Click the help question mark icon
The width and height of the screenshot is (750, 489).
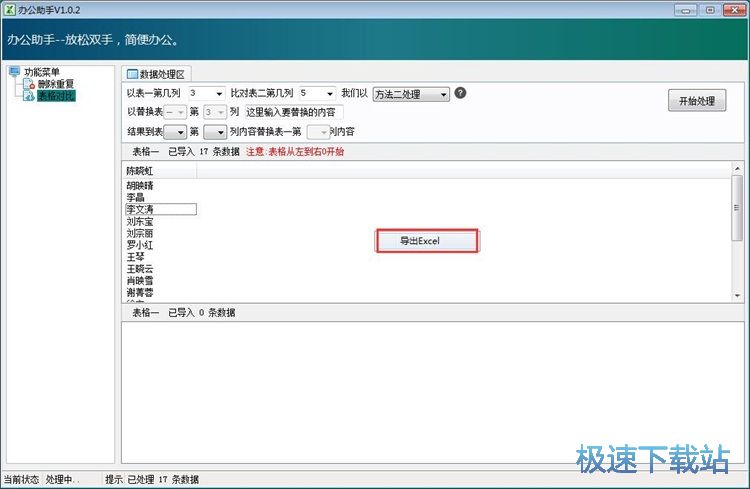click(x=460, y=93)
